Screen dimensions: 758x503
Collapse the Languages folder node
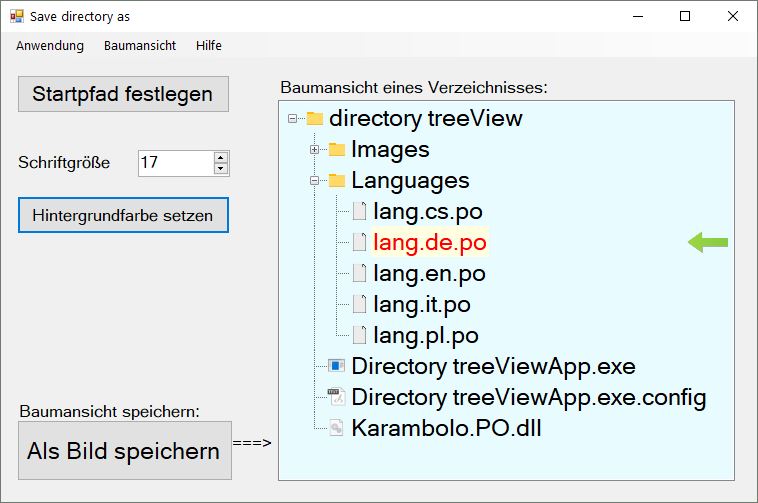coord(314,181)
